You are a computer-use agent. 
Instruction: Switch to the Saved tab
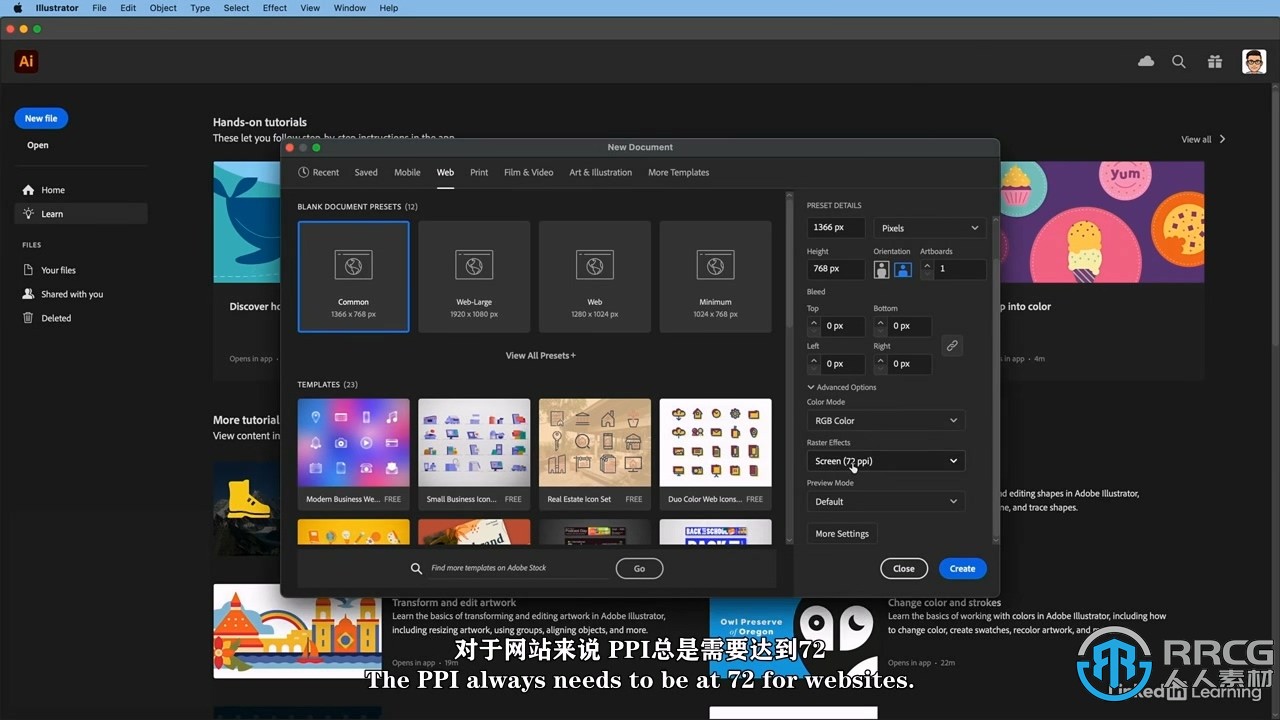pyautogui.click(x=366, y=172)
